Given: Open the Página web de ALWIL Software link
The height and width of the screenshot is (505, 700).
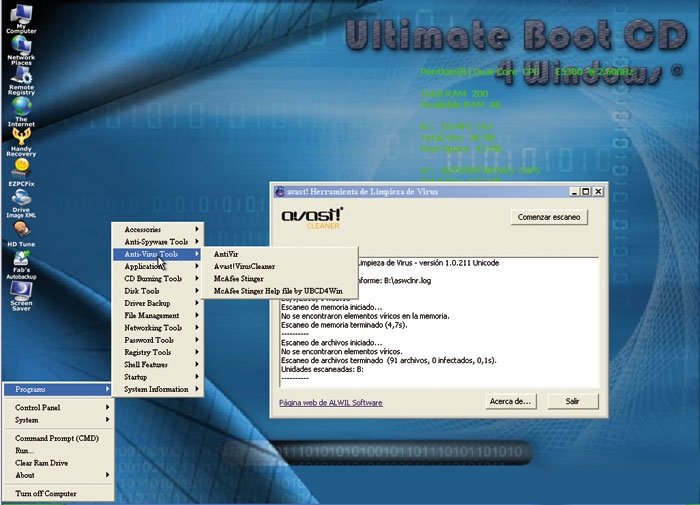Looking at the screenshot, I should [331, 402].
